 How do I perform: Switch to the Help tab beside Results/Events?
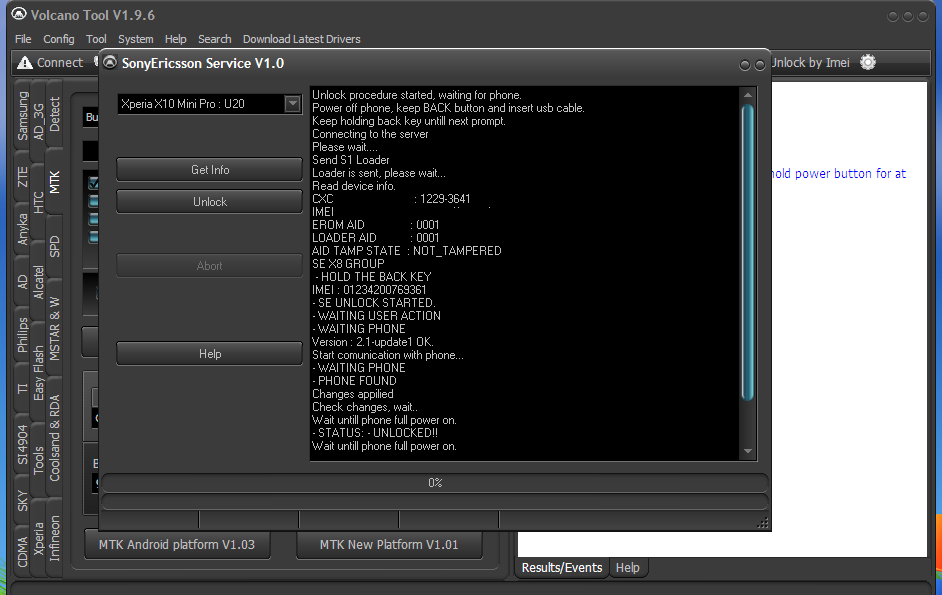(627, 568)
